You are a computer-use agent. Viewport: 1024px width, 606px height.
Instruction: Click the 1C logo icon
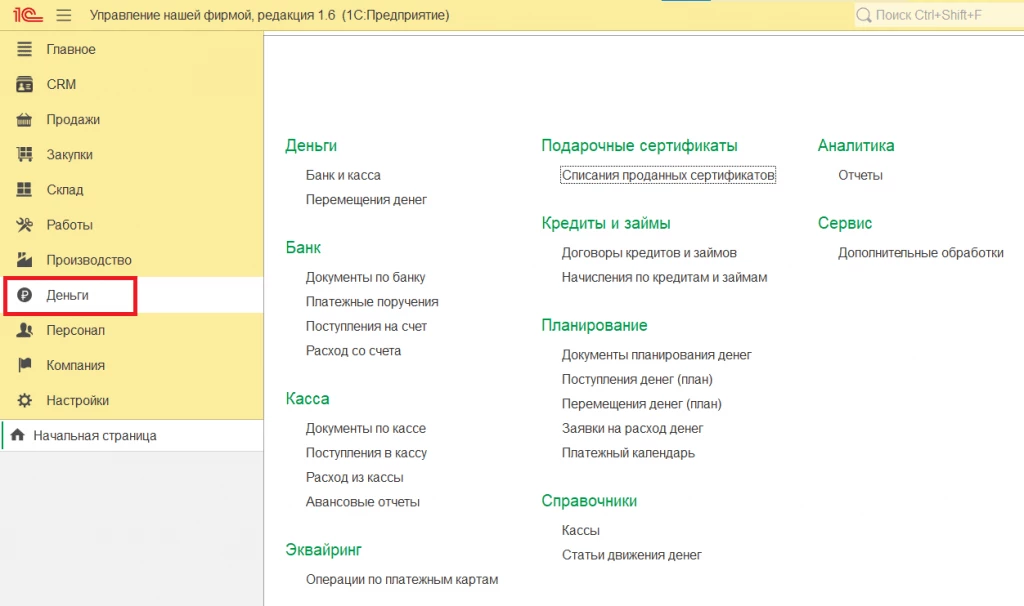[27, 14]
